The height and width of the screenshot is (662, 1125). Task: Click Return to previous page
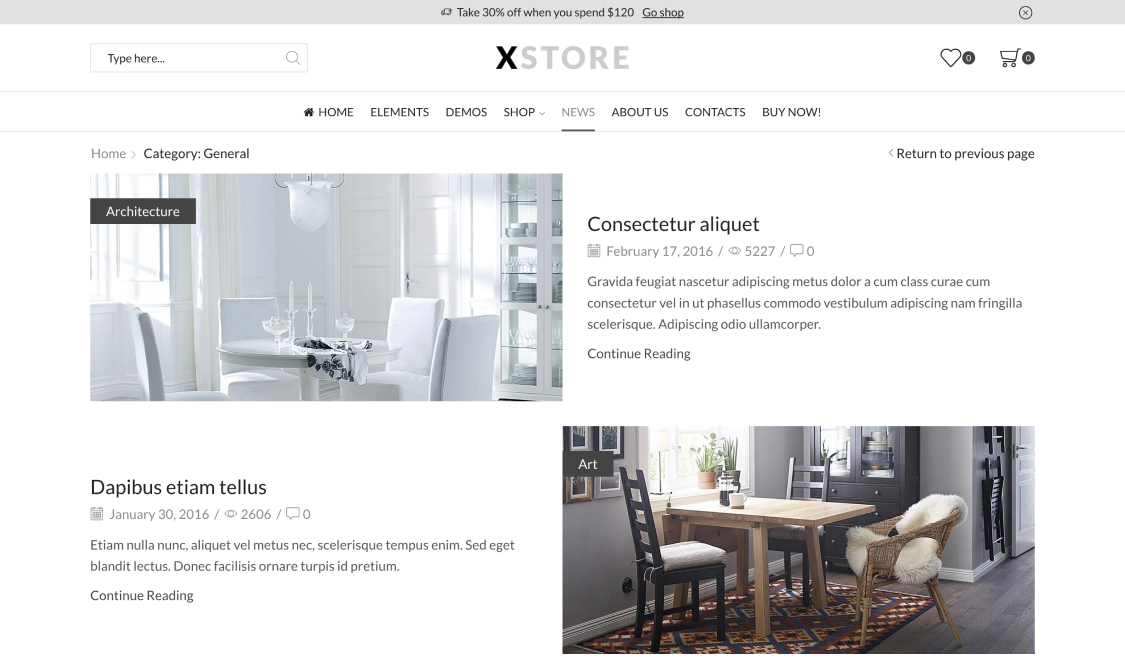click(x=961, y=153)
